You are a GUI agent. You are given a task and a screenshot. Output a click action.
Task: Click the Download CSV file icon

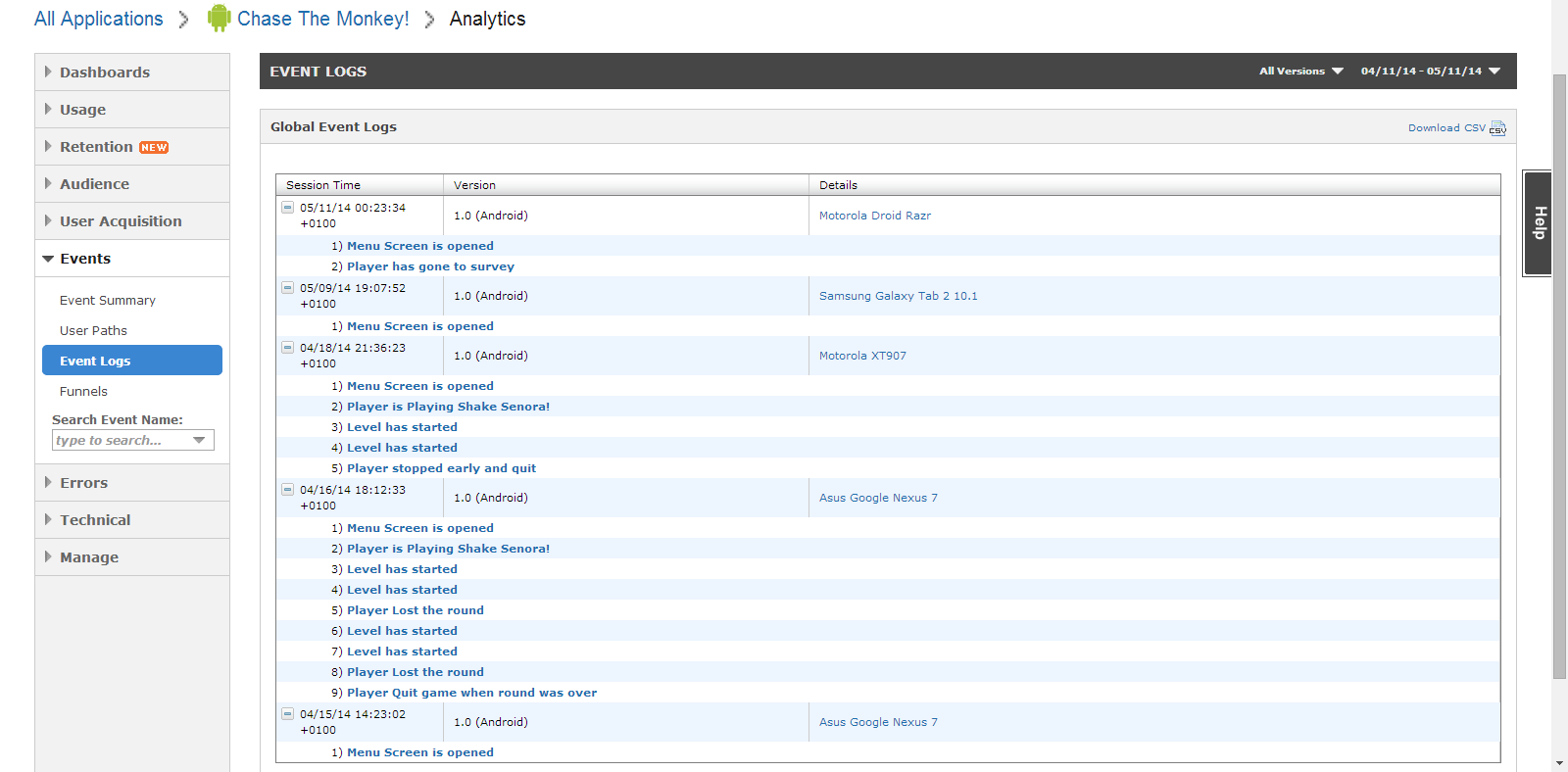point(1497,128)
